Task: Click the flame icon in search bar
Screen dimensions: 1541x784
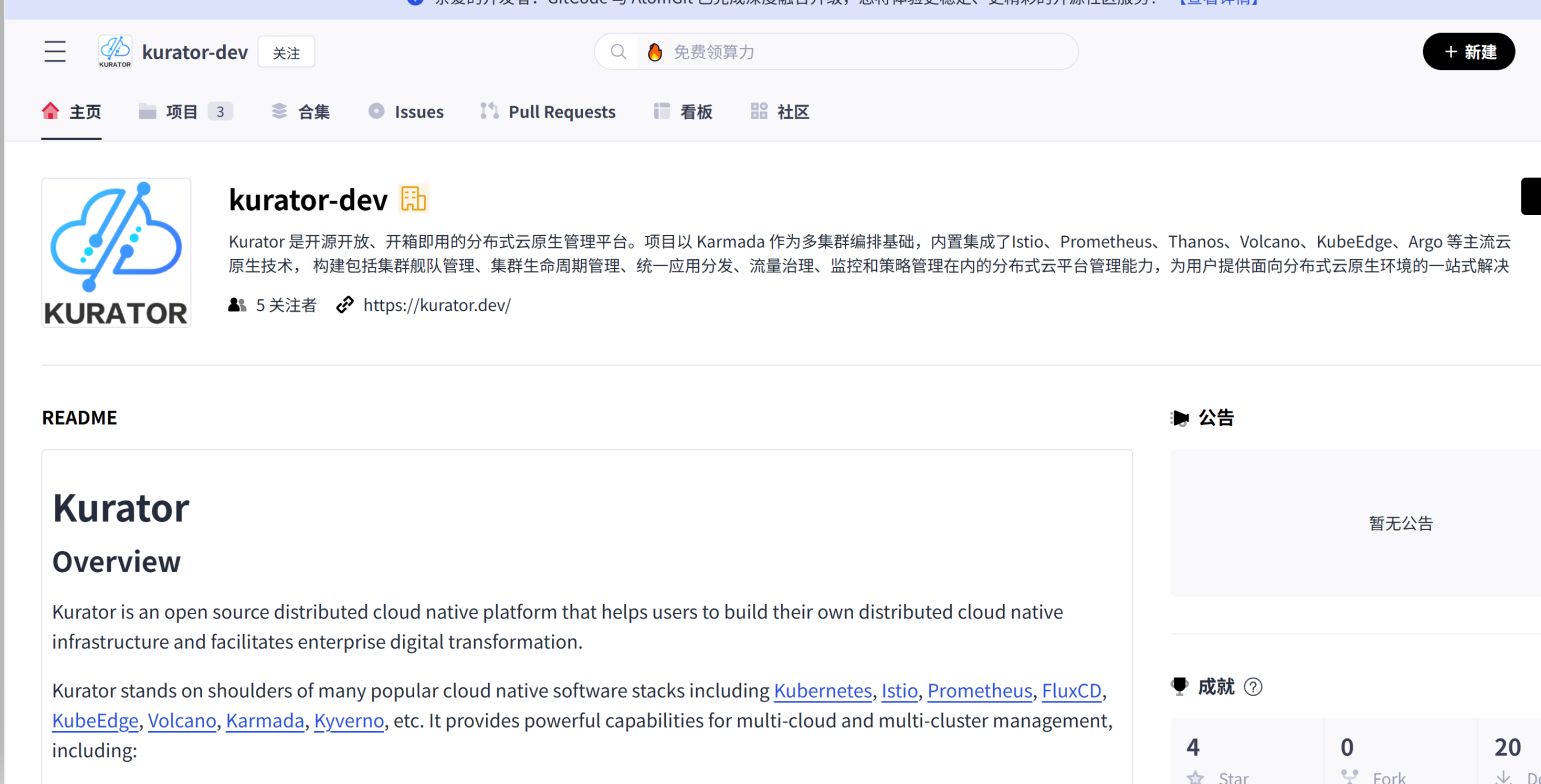Action: pyautogui.click(x=655, y=52)
